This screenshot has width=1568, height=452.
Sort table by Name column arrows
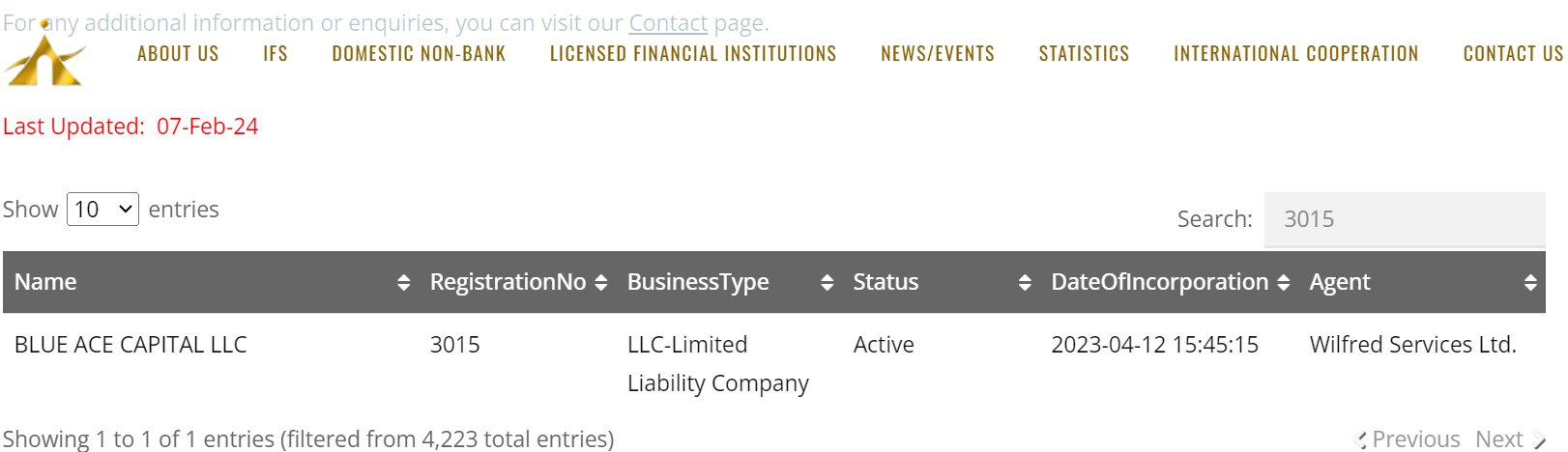coord(403,282)
